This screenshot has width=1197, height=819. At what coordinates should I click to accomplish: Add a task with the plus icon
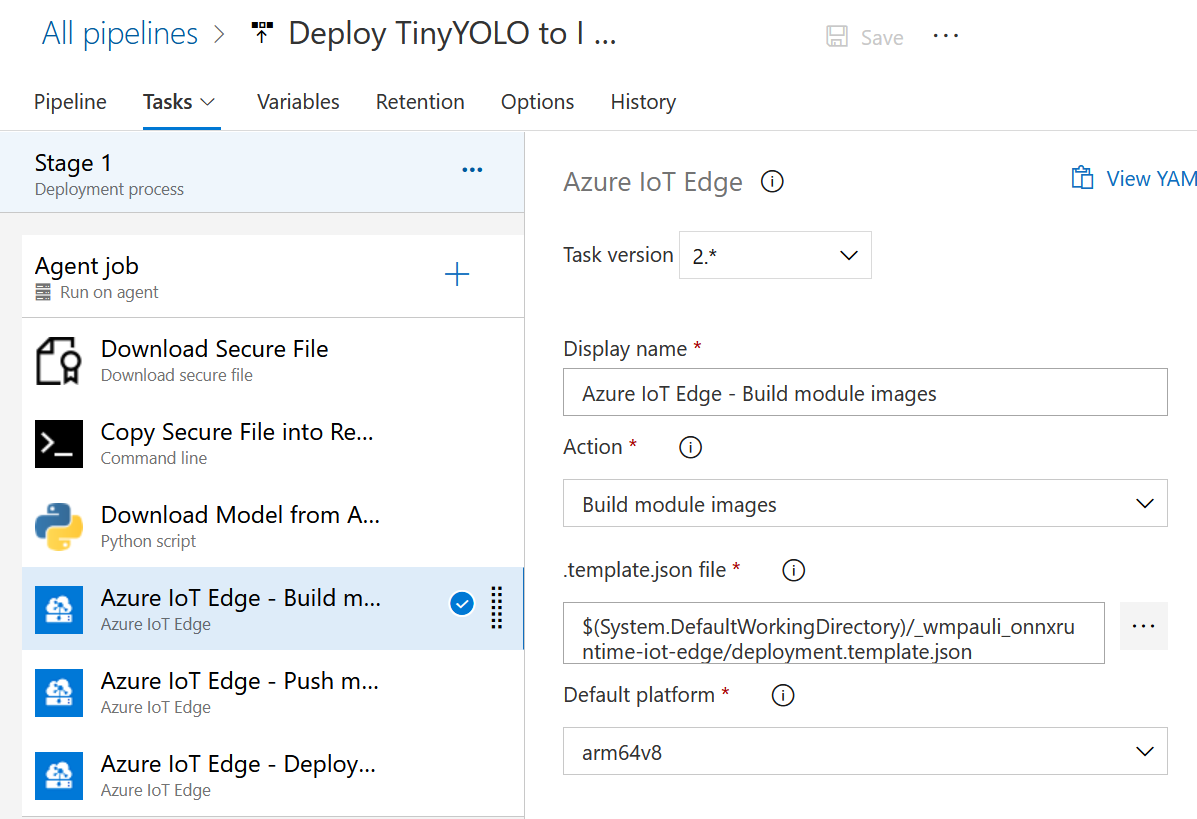click(x=457, y=275)
